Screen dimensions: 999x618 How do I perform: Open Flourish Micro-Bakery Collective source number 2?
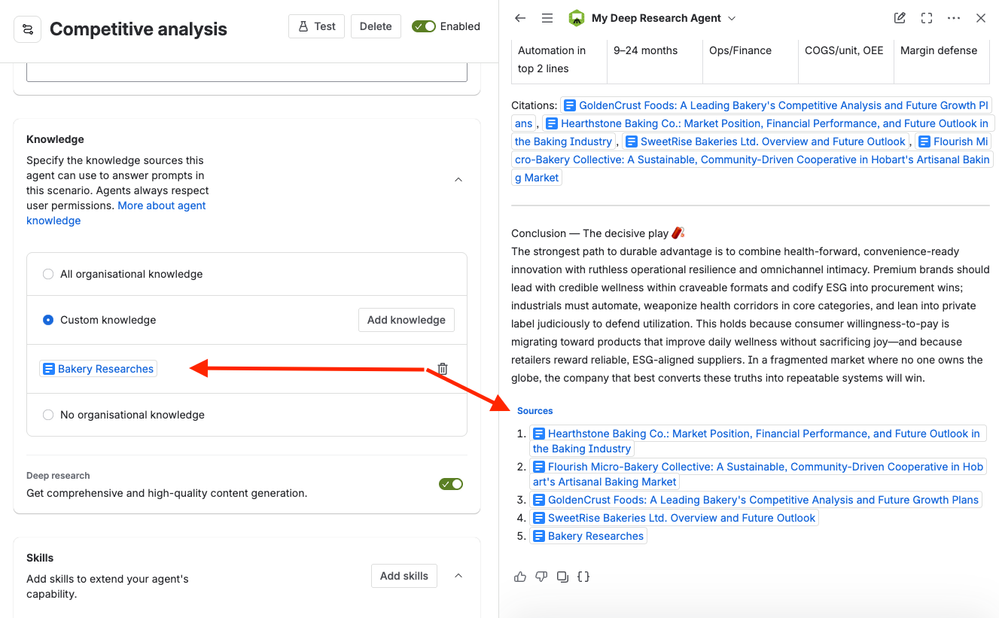click(x=758, y=474)
